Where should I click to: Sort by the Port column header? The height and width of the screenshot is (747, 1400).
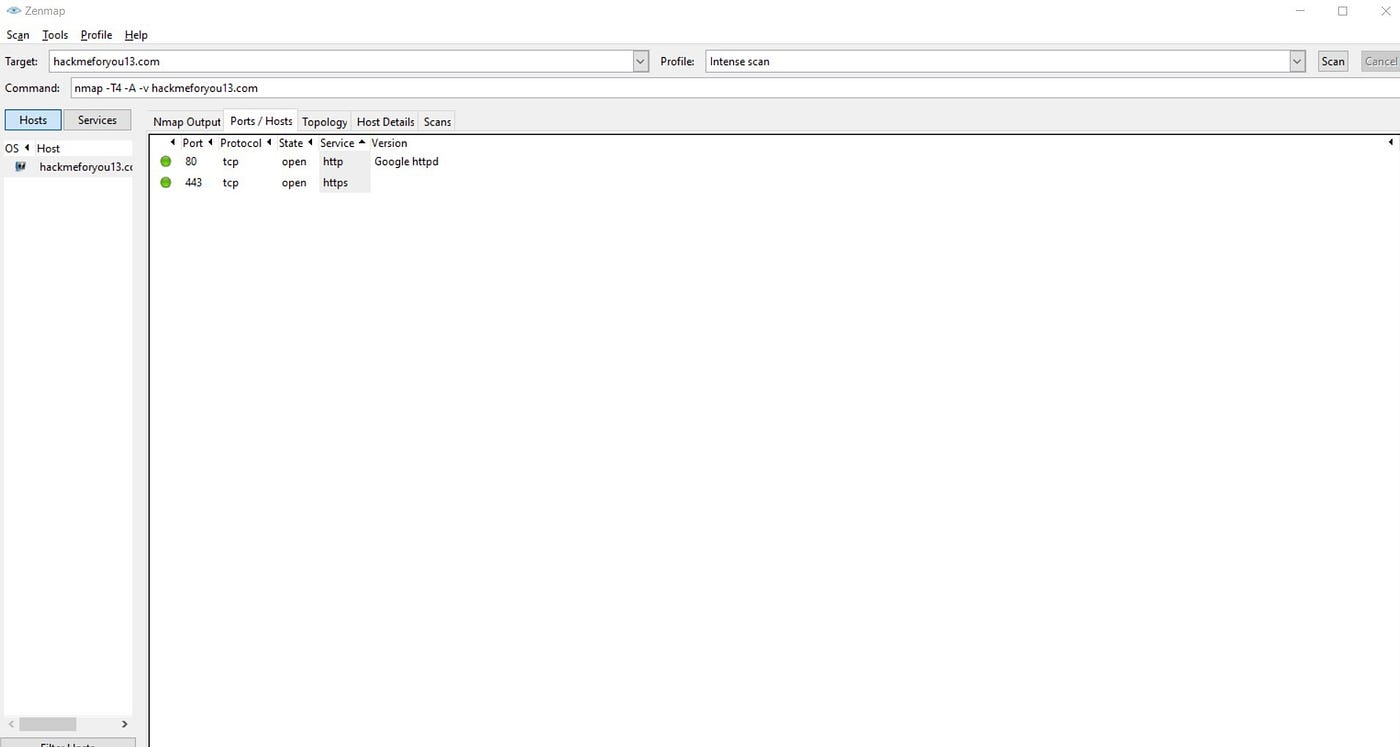click(193, 143)
